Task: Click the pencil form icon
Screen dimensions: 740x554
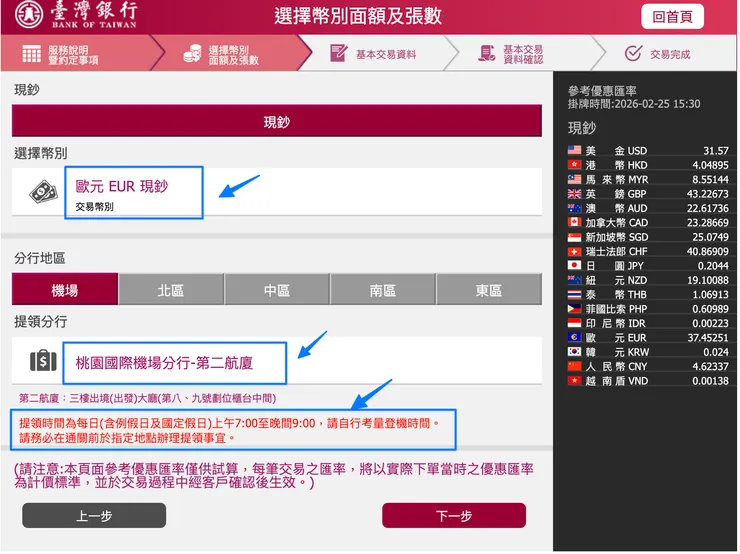Action: coord(338,53)
